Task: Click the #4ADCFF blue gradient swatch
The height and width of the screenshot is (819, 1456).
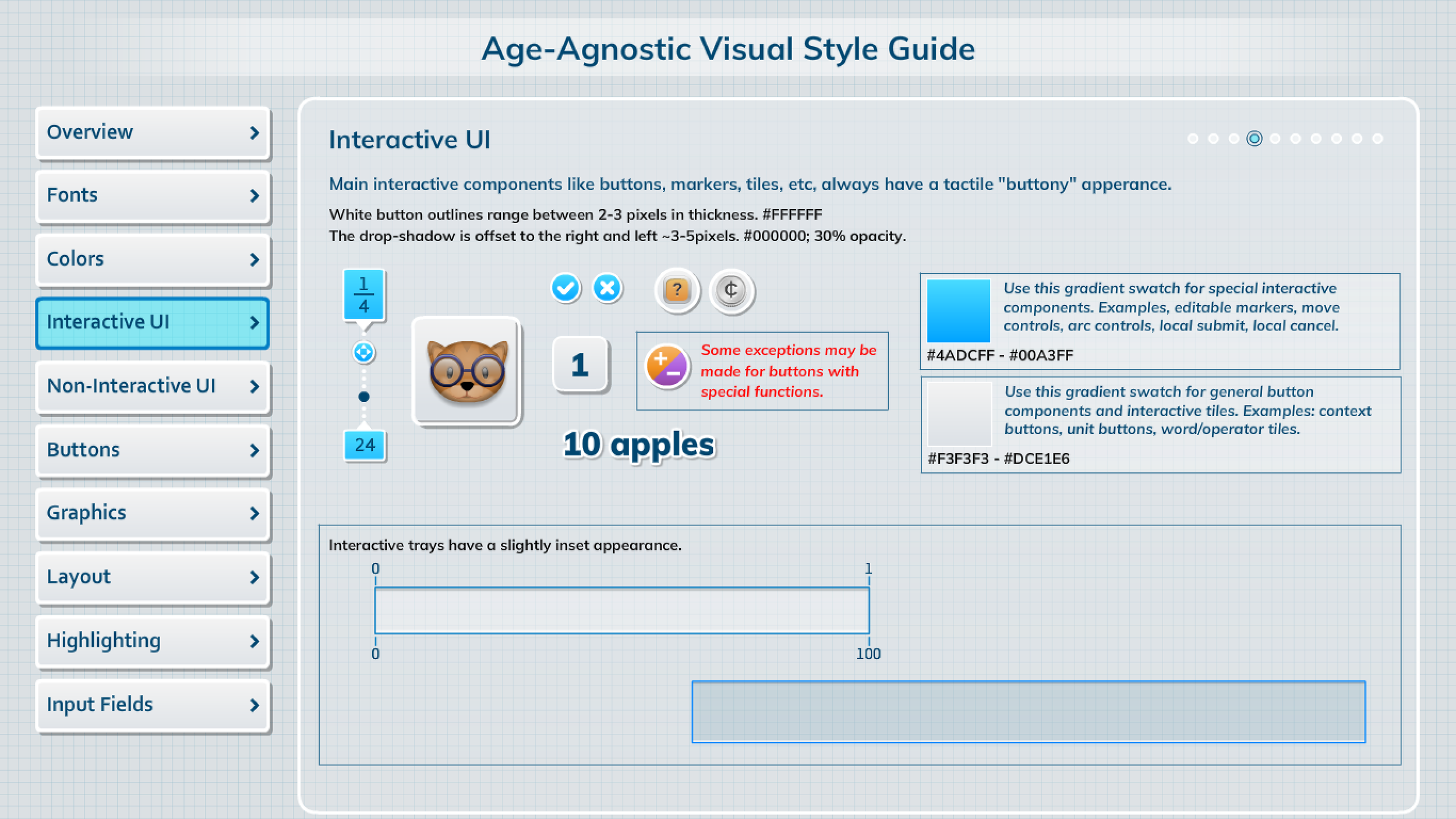Action: click(959, 311)
